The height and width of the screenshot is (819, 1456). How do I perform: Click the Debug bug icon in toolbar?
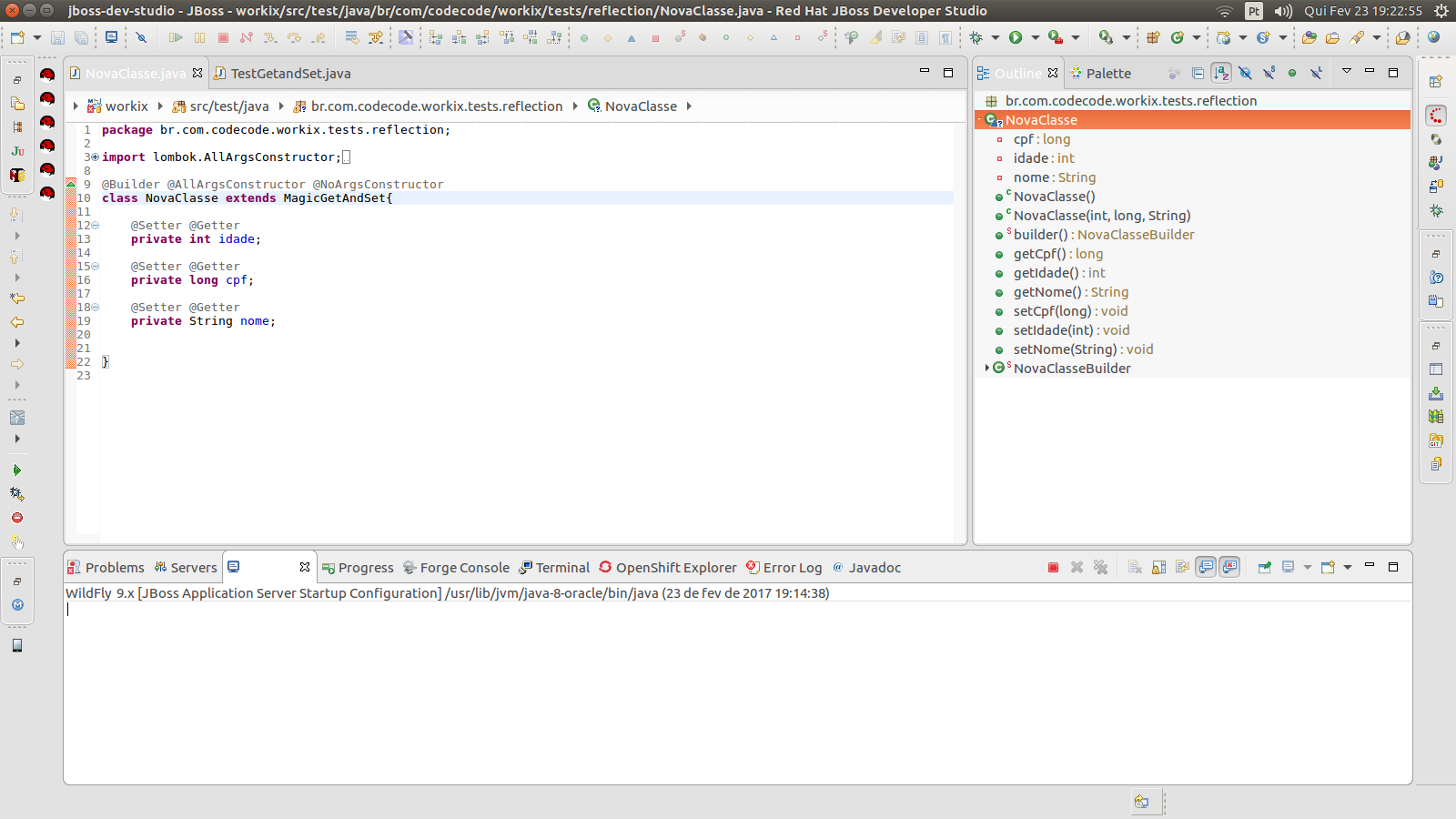976,37
